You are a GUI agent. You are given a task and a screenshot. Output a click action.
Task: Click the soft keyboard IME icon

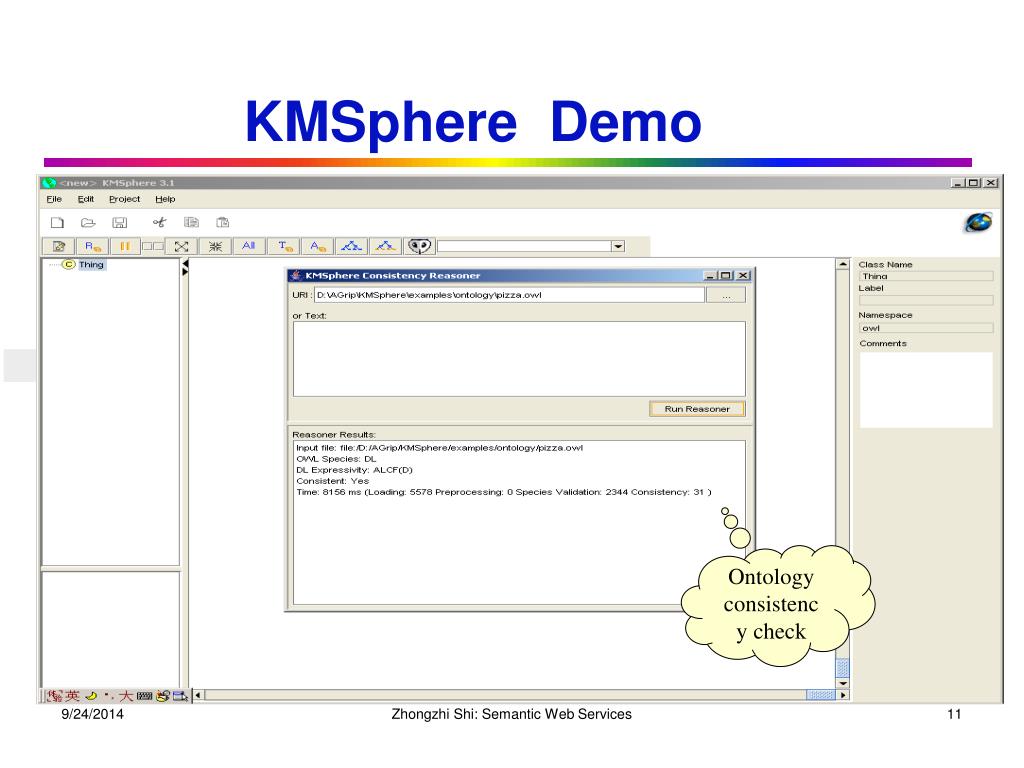(145, 696)
